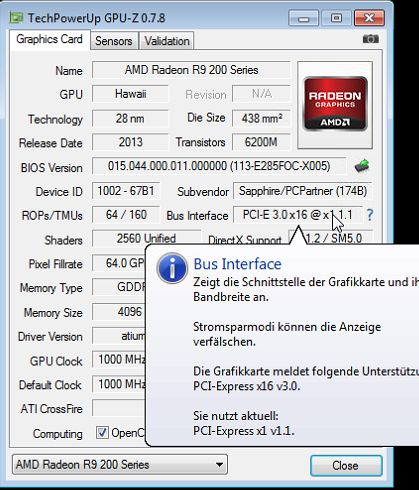
Task: Click the camera screenshot icon
Action: pyautogui.click(x=371, y=39)
